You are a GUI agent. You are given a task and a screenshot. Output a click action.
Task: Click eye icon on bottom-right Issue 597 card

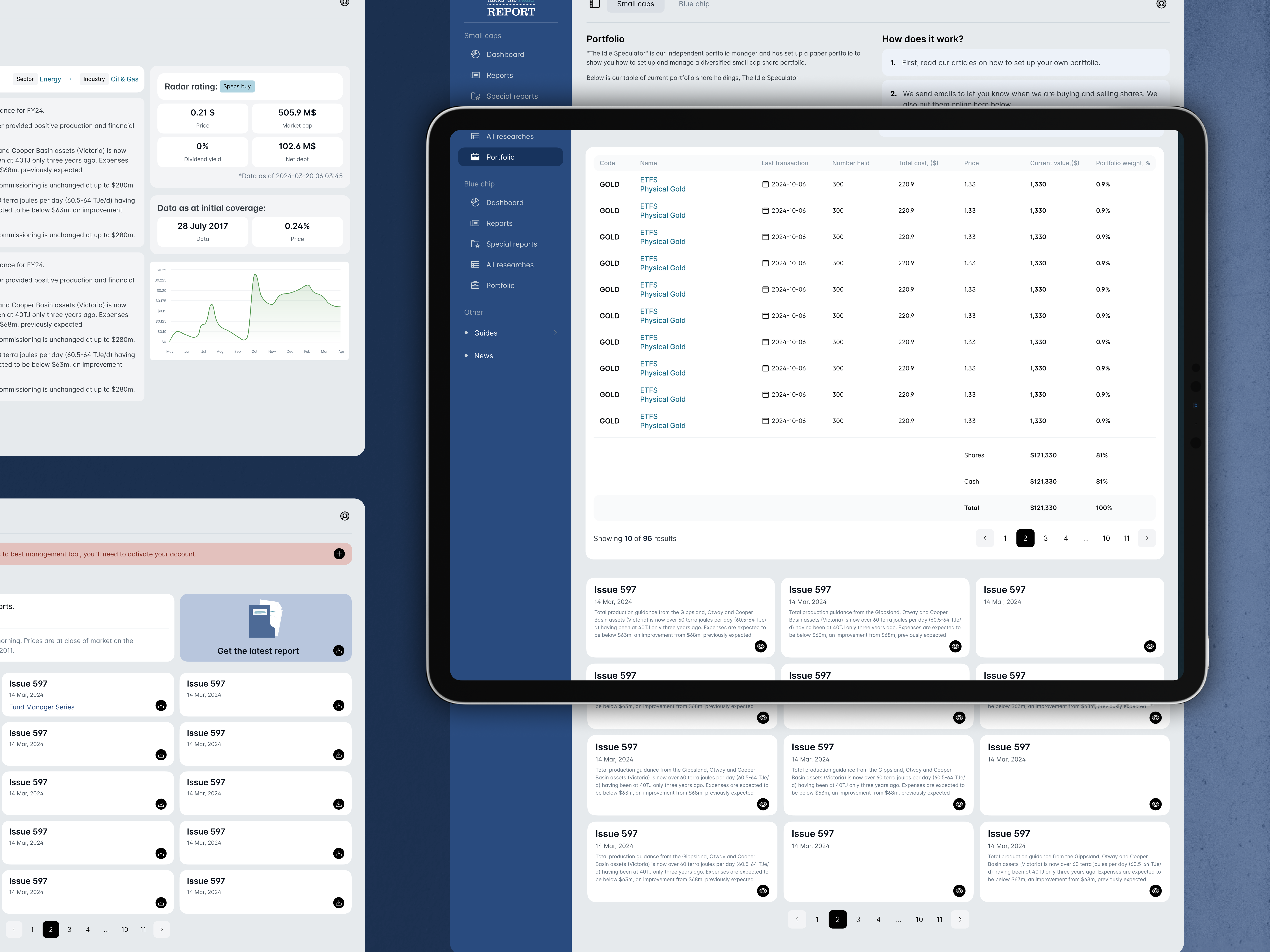pyautogui.click(x=1155, y=891)
